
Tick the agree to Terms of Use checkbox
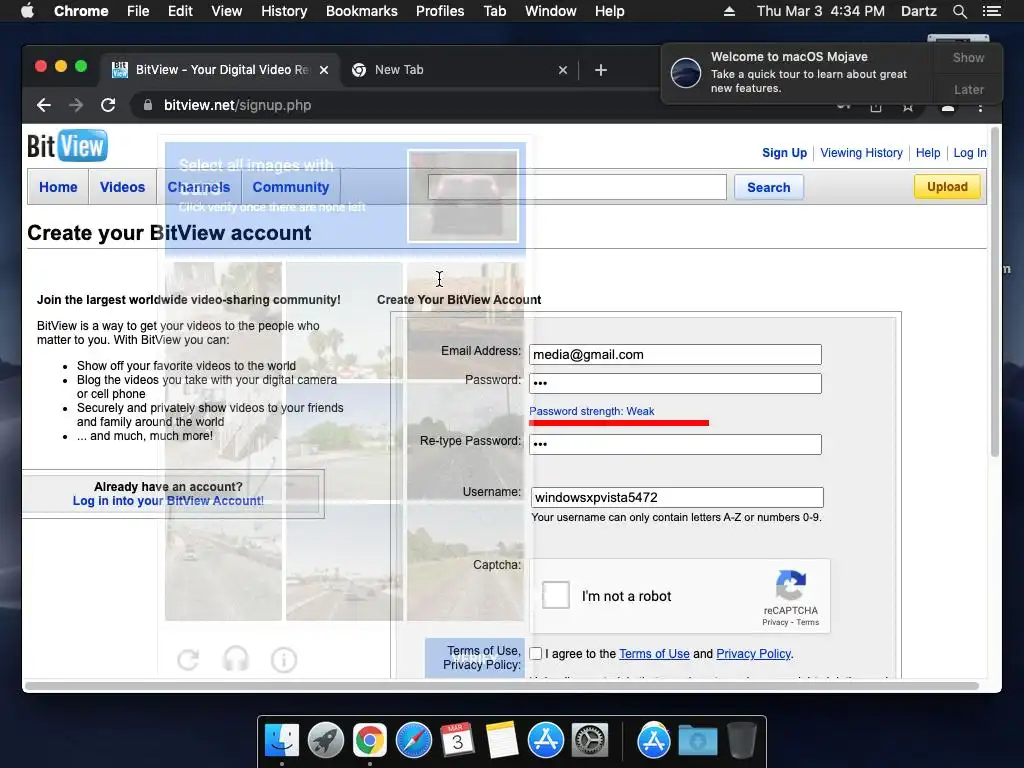536,654
